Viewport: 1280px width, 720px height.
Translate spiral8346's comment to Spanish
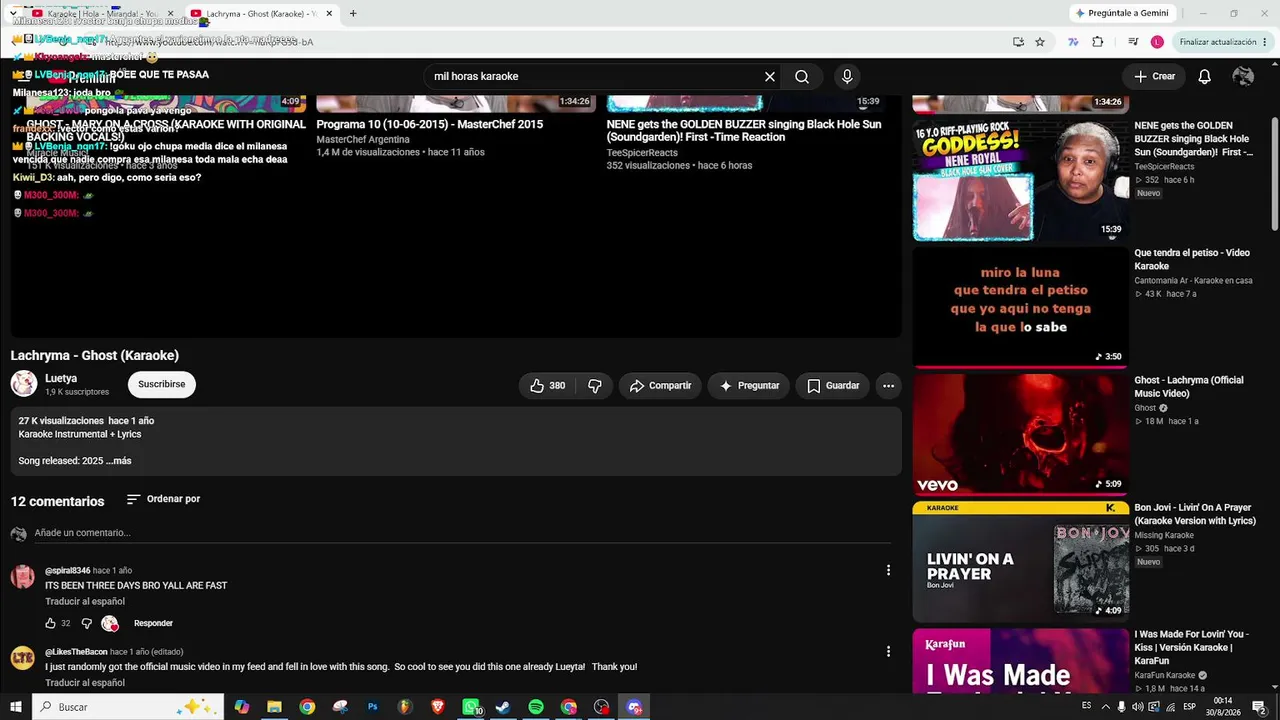[x=85, y=602]
